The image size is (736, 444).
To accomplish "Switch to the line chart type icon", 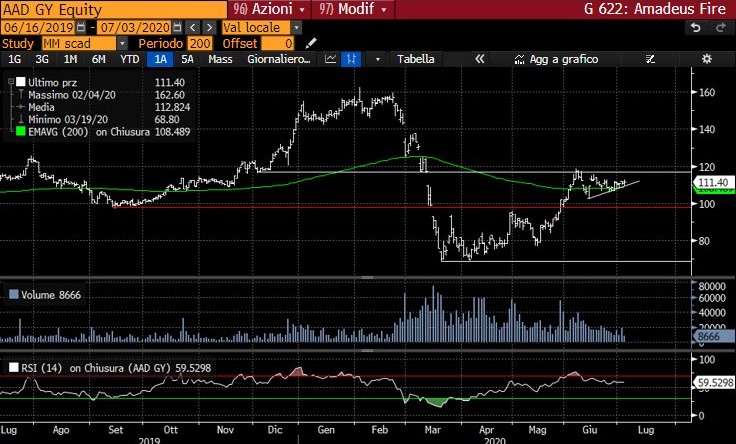I will (x=330, y=59).
